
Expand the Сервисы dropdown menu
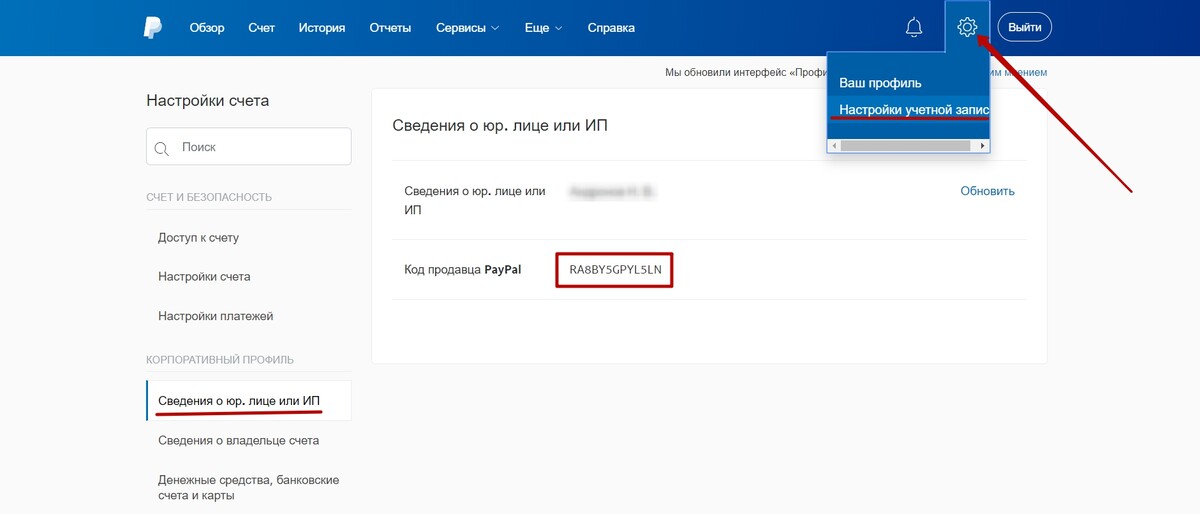coord(467,28)
